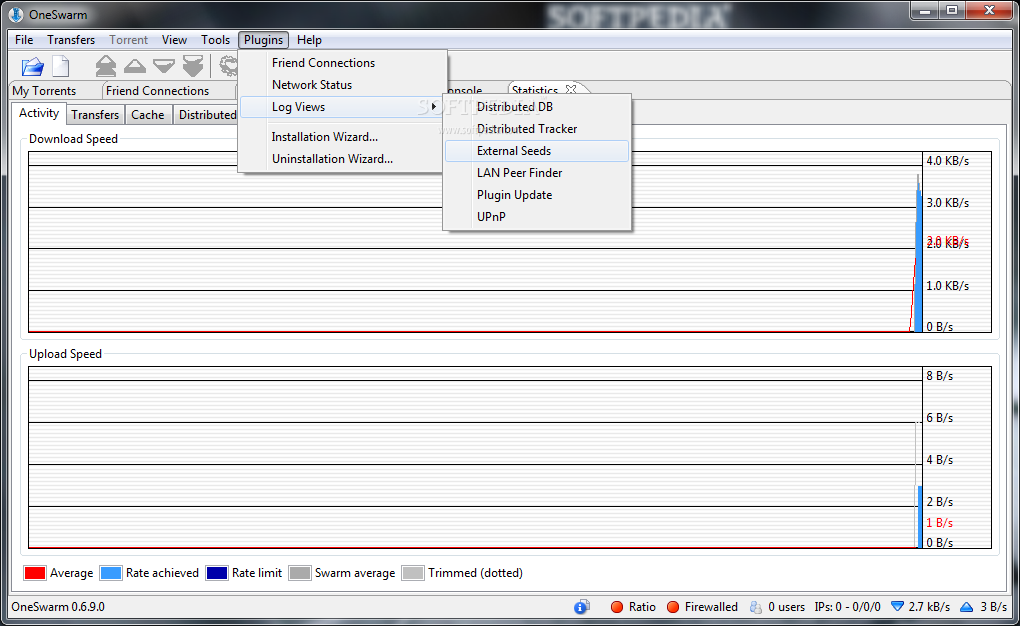
Task: Click the Open Torrent folder icon
Action: pos(32,66)
